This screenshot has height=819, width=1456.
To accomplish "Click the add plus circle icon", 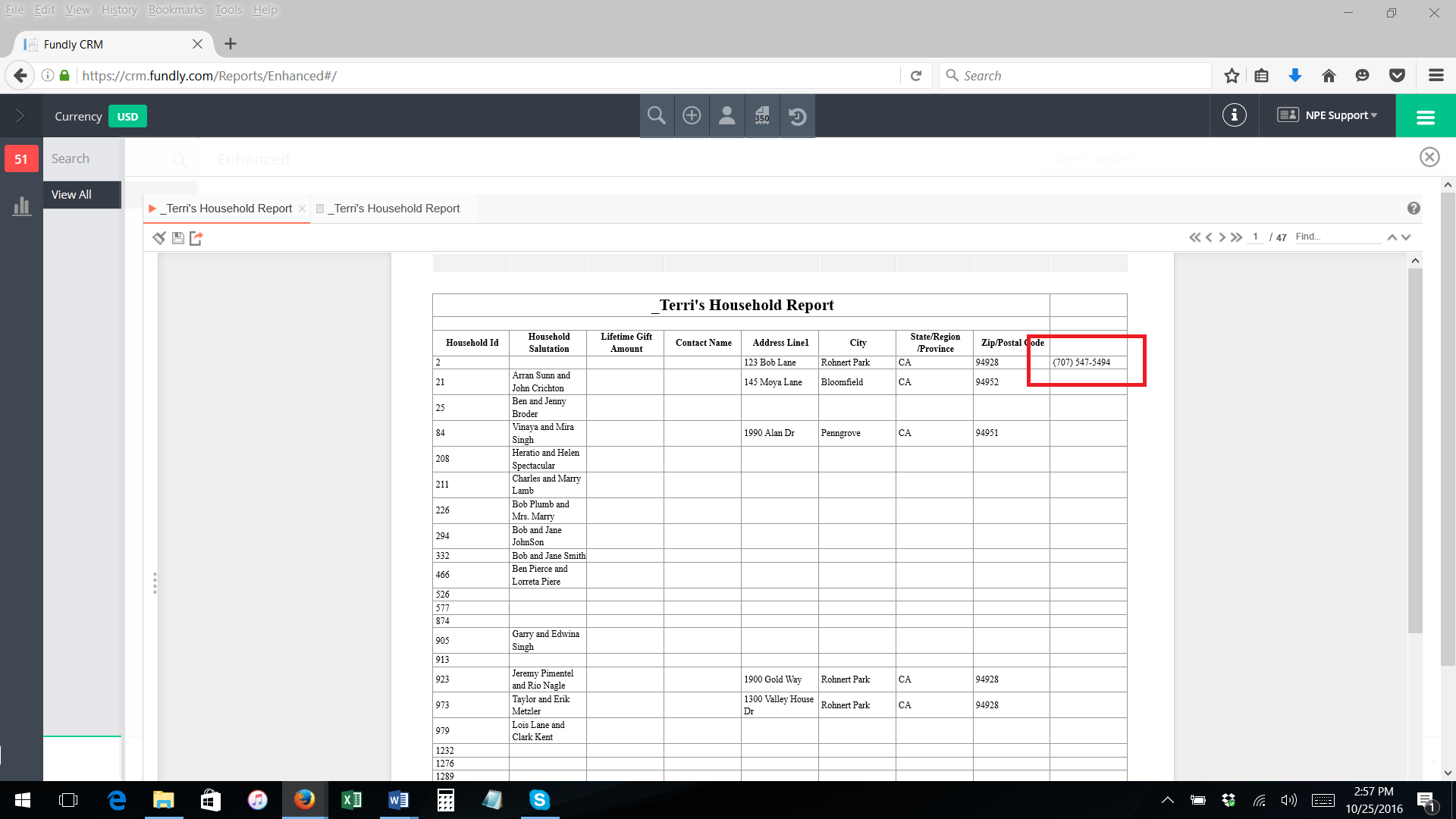I will pyautogui.click(x=692, y=116).
